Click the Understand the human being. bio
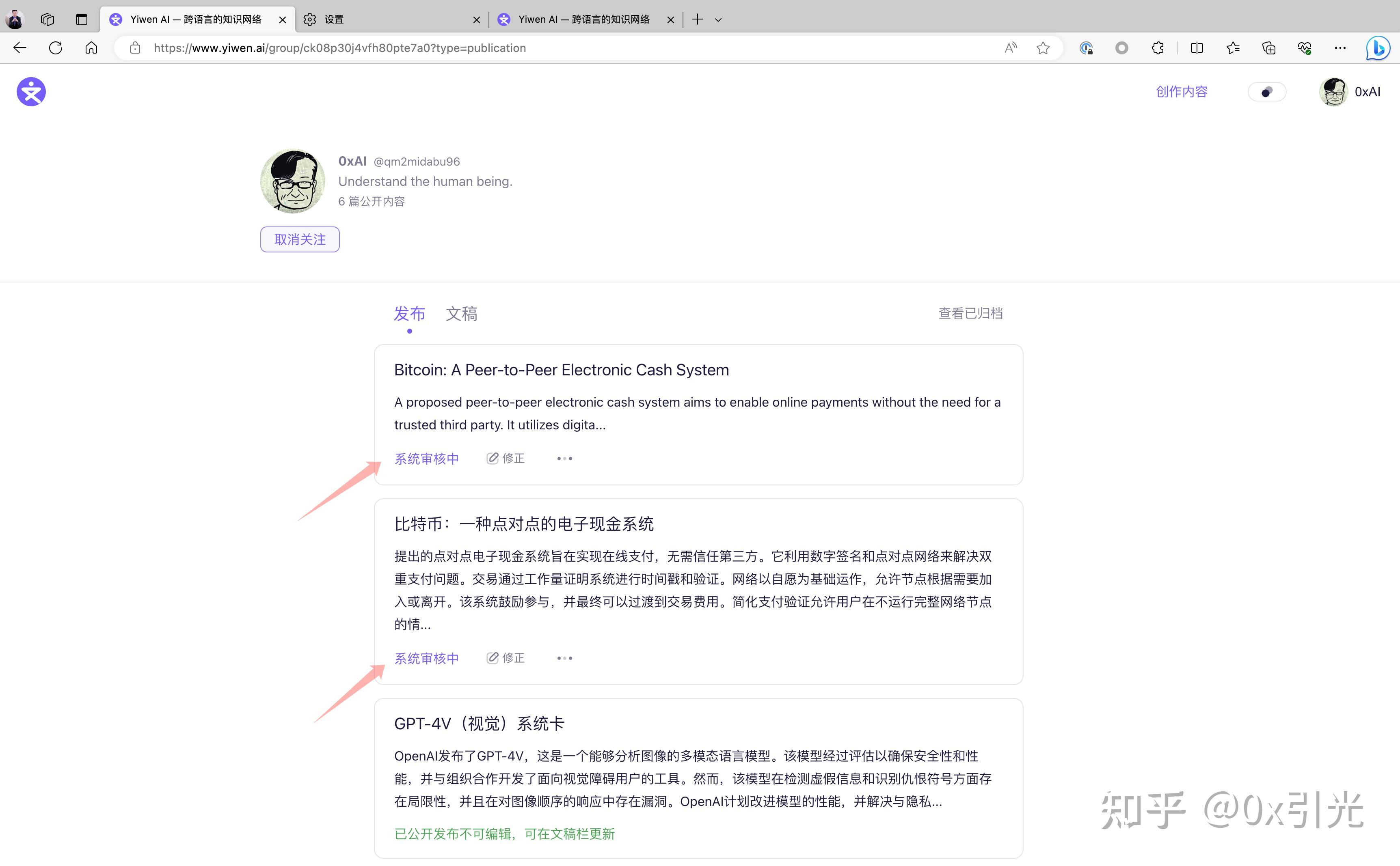Viewport: 1400px width, 866px height. (x=425, y=181)
